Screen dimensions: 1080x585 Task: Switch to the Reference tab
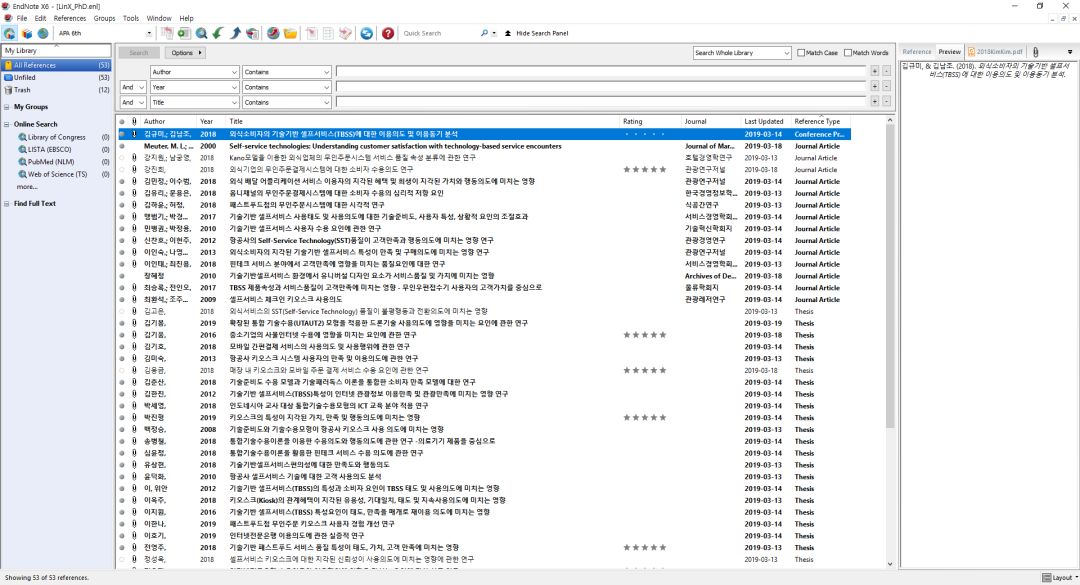pos(916,52)
